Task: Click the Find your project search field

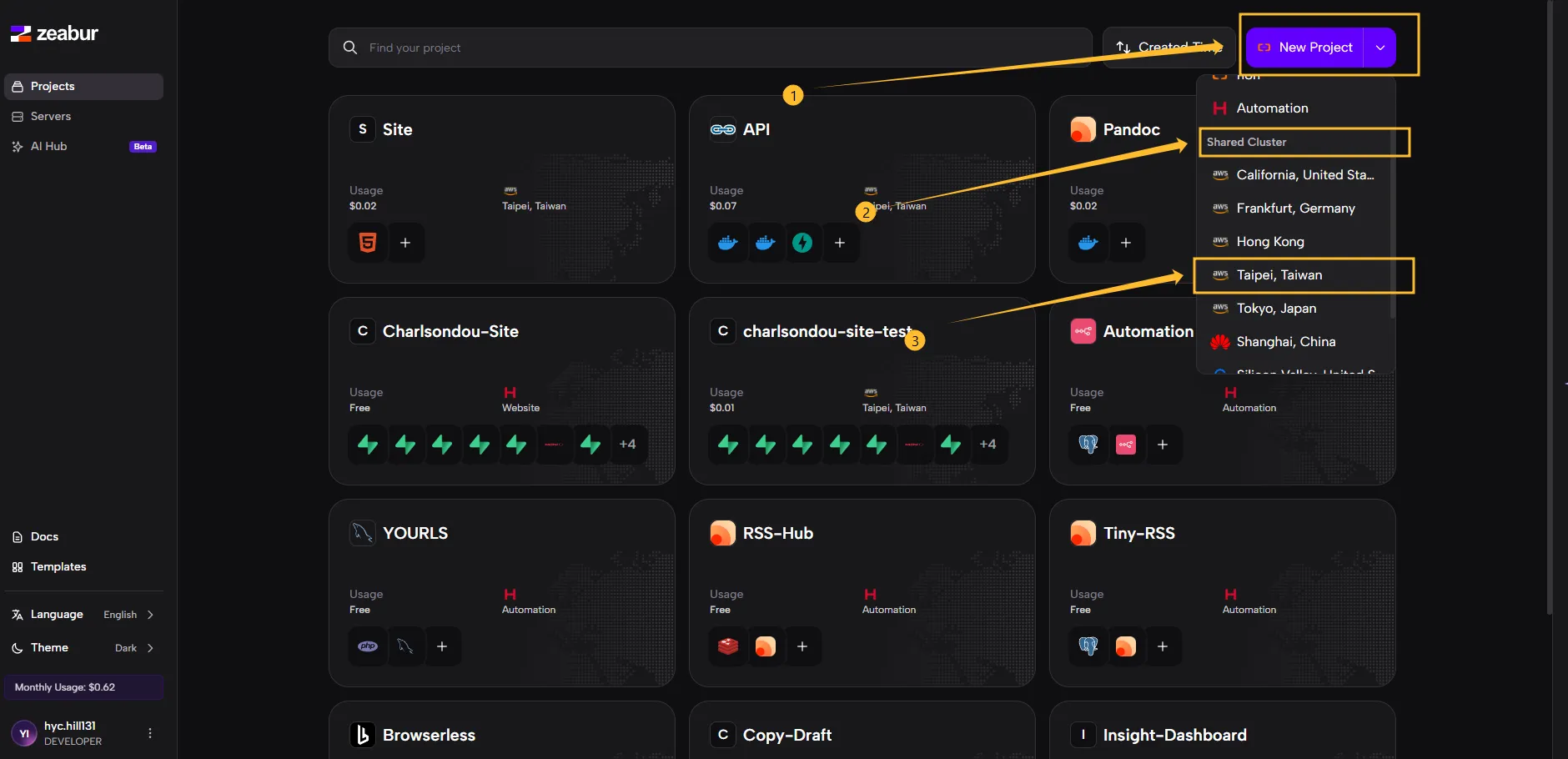Action: [x=709, y=48]
